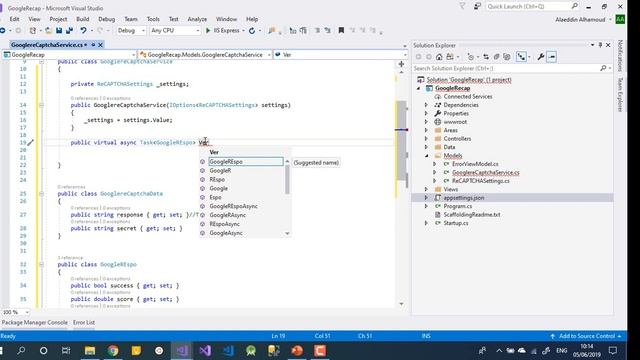
Task: Switch to the Package Manager Console tab
Action: 35,322
